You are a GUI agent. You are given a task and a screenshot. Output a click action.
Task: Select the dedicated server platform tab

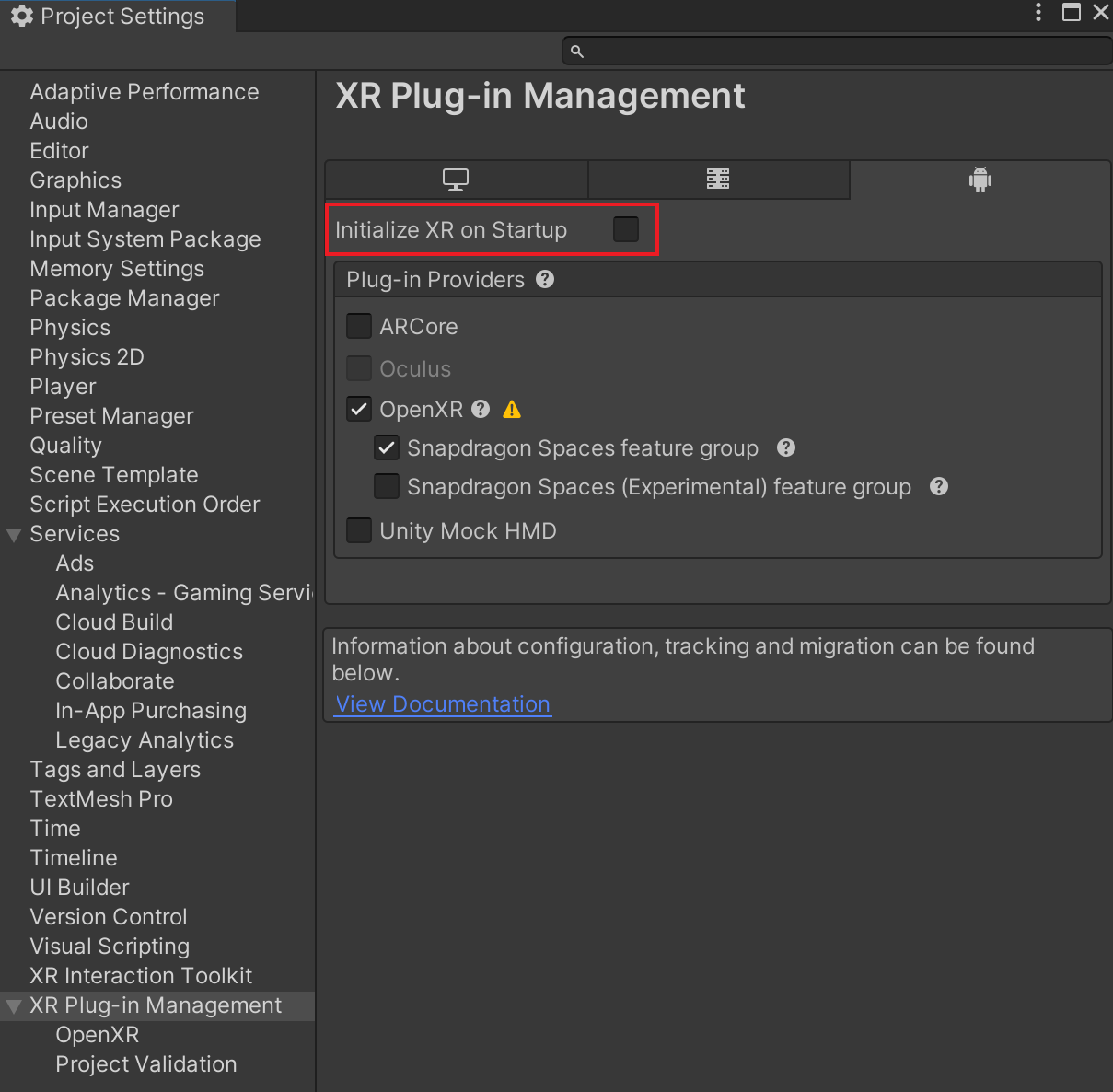click(718, 180)
